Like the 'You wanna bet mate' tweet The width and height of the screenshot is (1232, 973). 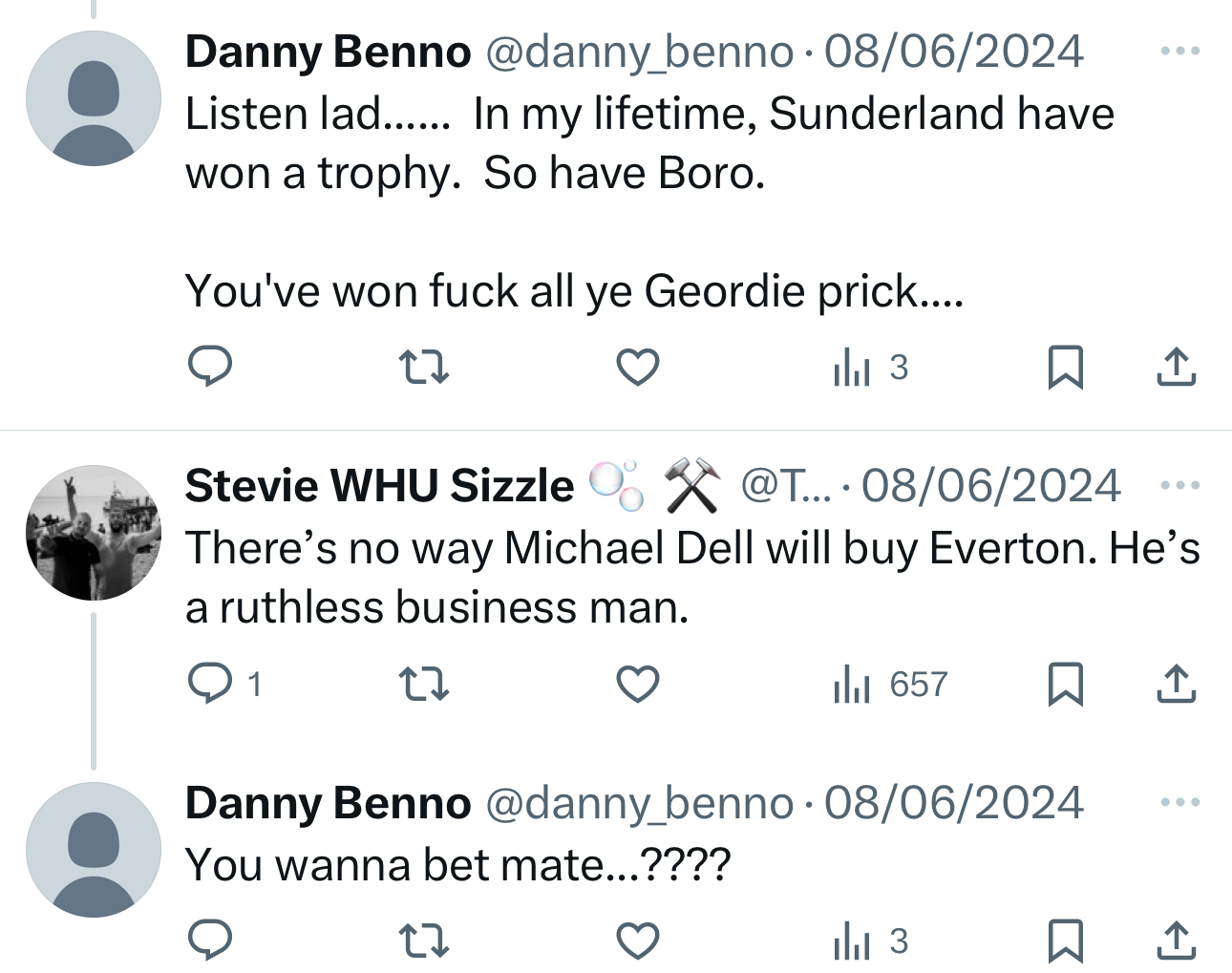click(638, 941)
